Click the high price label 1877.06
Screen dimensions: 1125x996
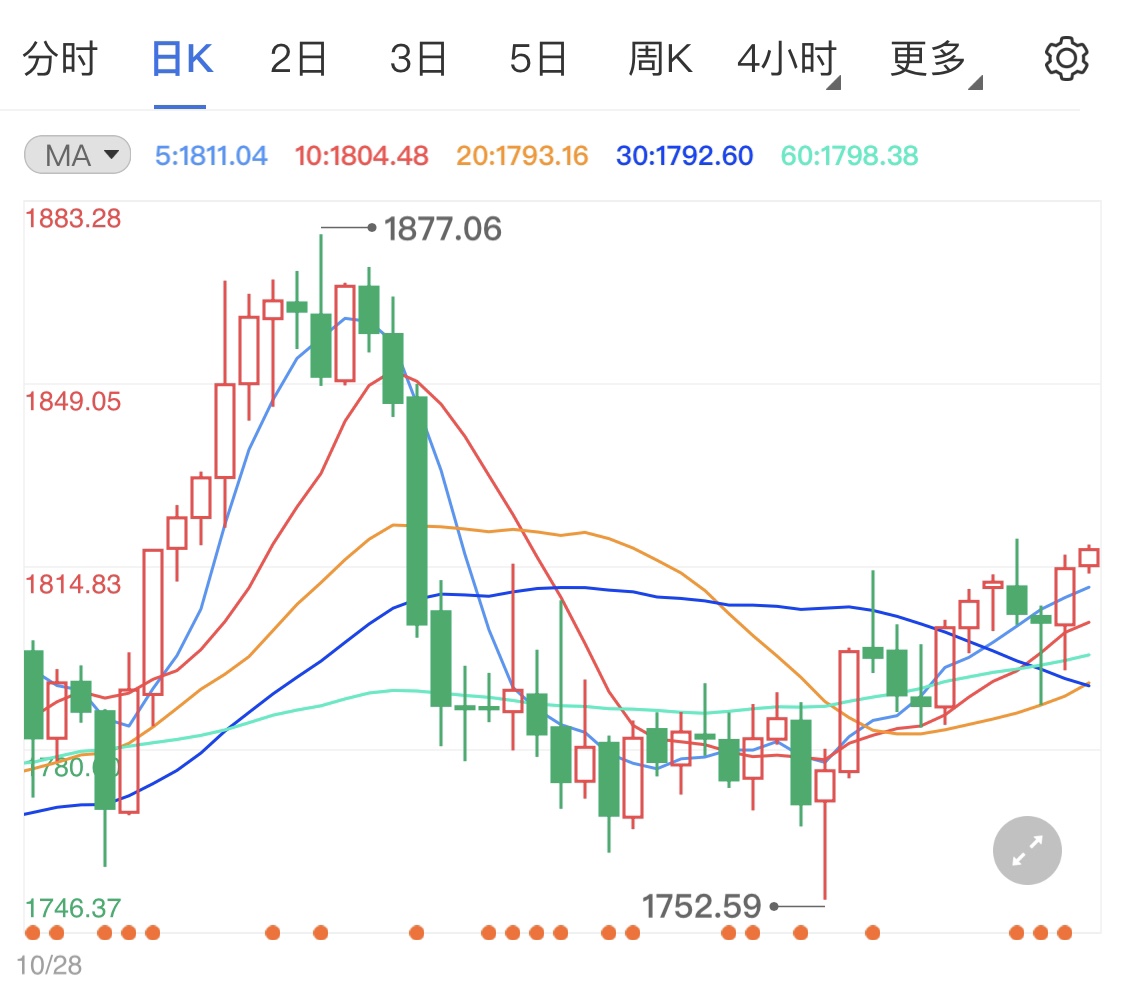[x=443, y=230]
